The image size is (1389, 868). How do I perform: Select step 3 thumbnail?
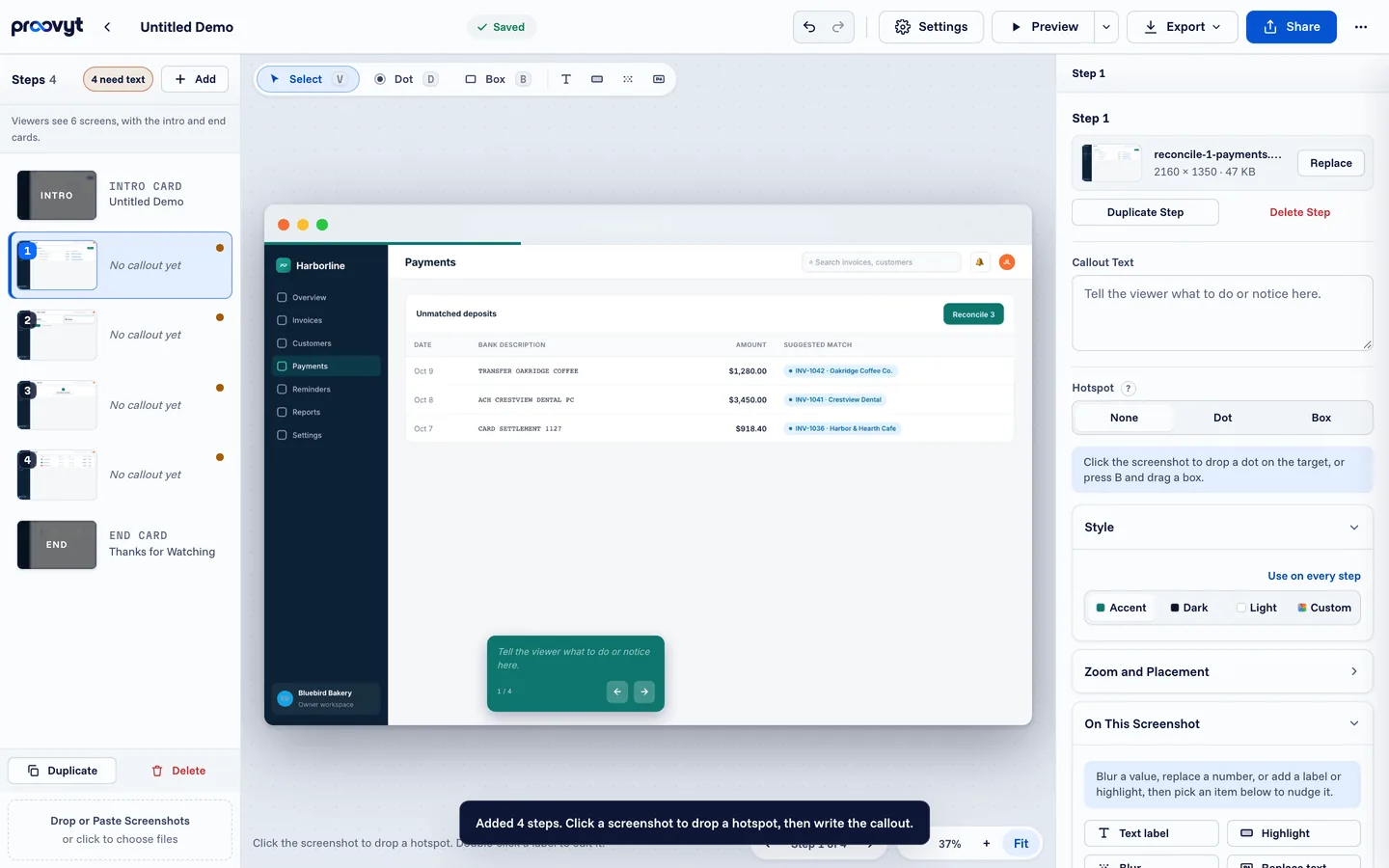[58, 405]
